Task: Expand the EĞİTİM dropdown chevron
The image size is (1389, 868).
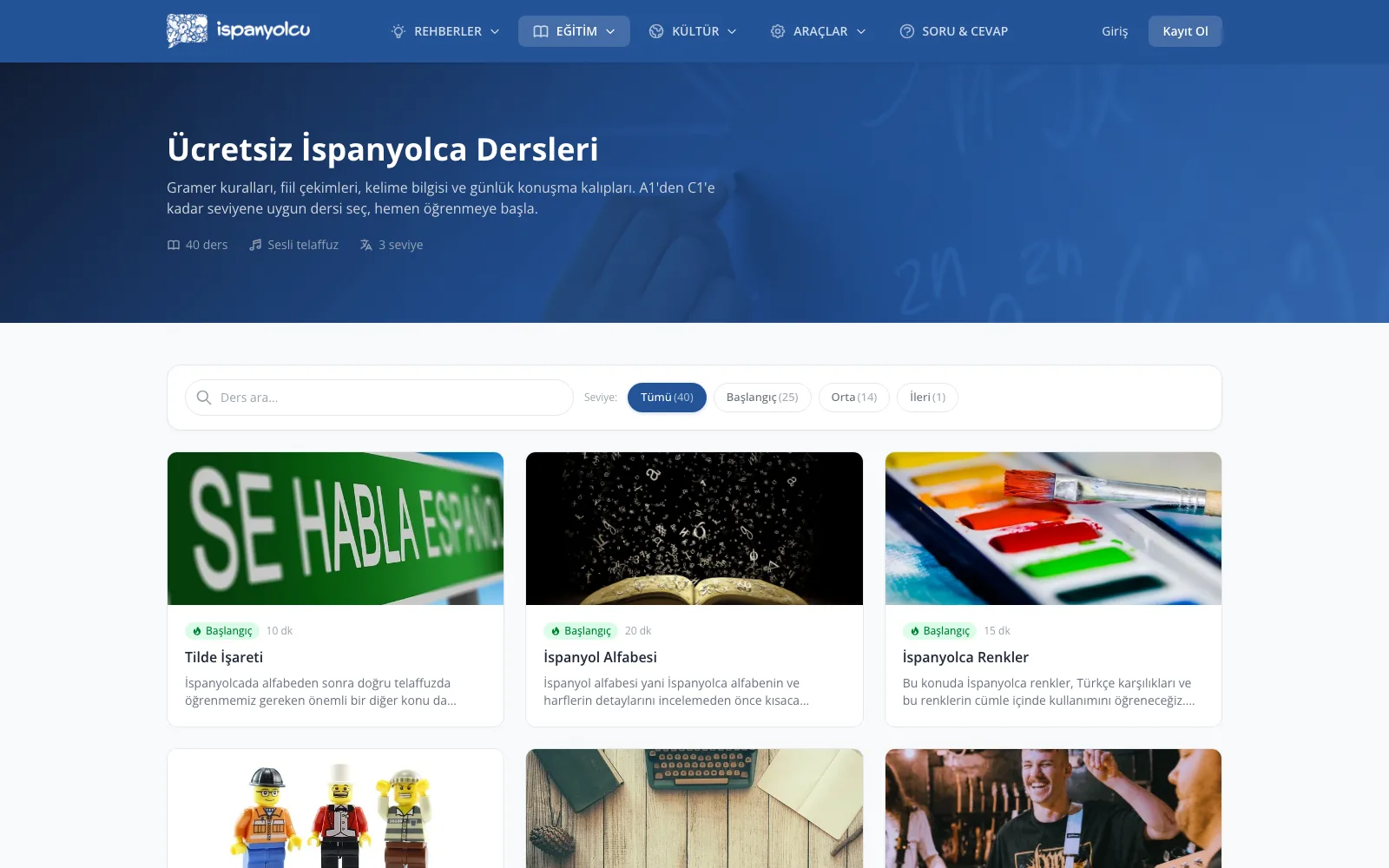Action: tap(610, 31)
